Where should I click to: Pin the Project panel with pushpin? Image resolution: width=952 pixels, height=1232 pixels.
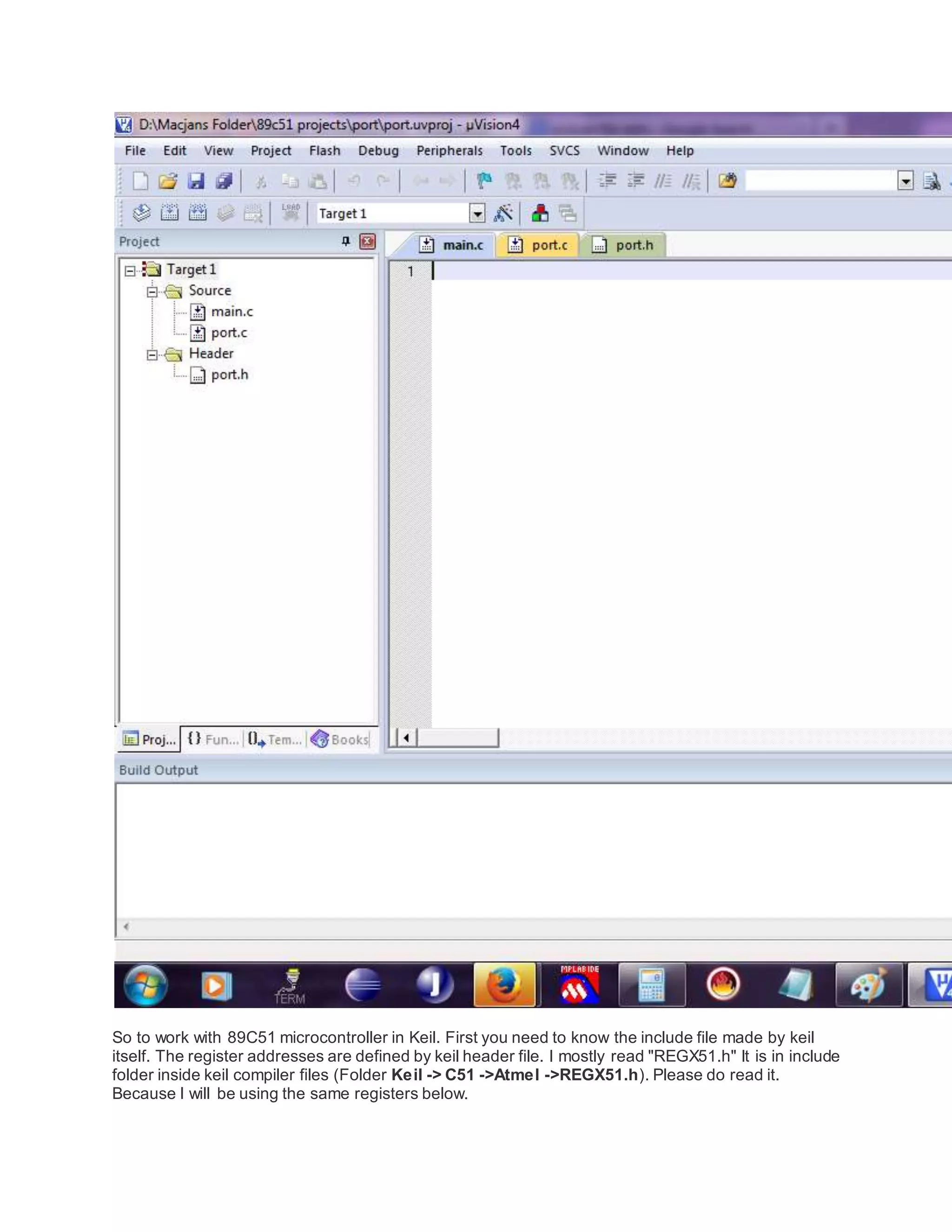pos(346,241)
